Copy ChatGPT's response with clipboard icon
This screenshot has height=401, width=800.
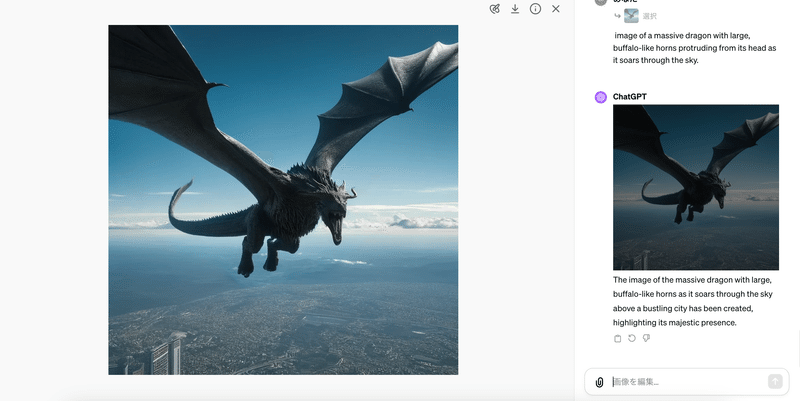pyautogui.click(x=617, y=338)
